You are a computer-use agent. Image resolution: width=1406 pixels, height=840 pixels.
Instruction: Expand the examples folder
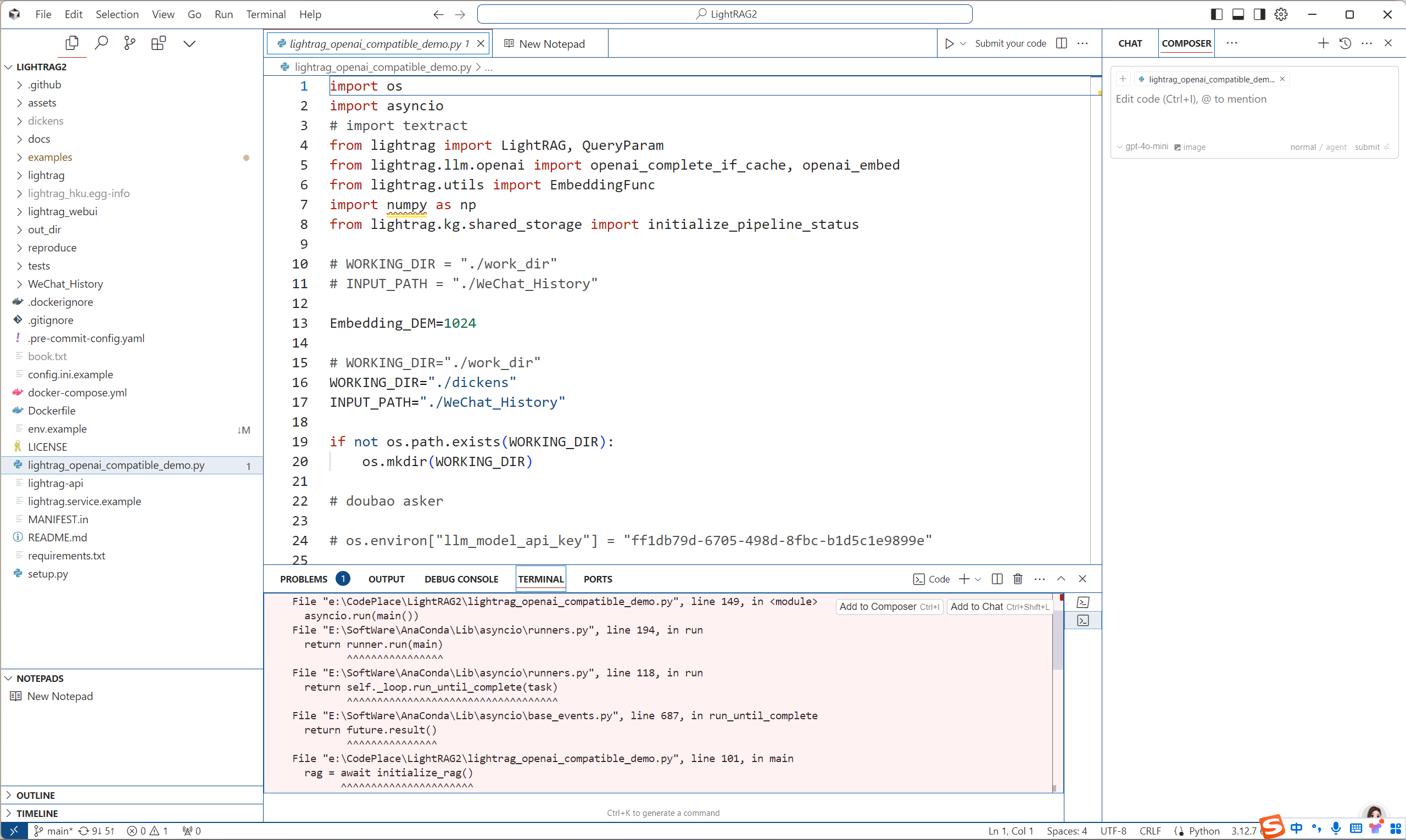[x=50, y=157]
